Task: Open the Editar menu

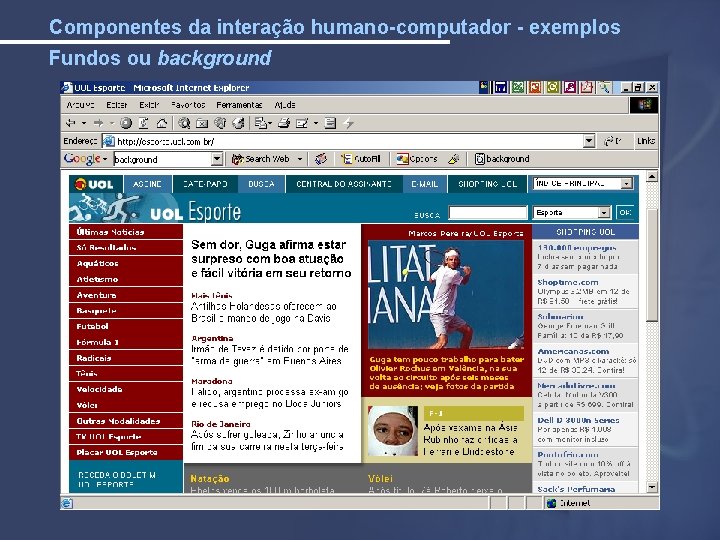Action: pyautogui.click(x=117, y=105)
